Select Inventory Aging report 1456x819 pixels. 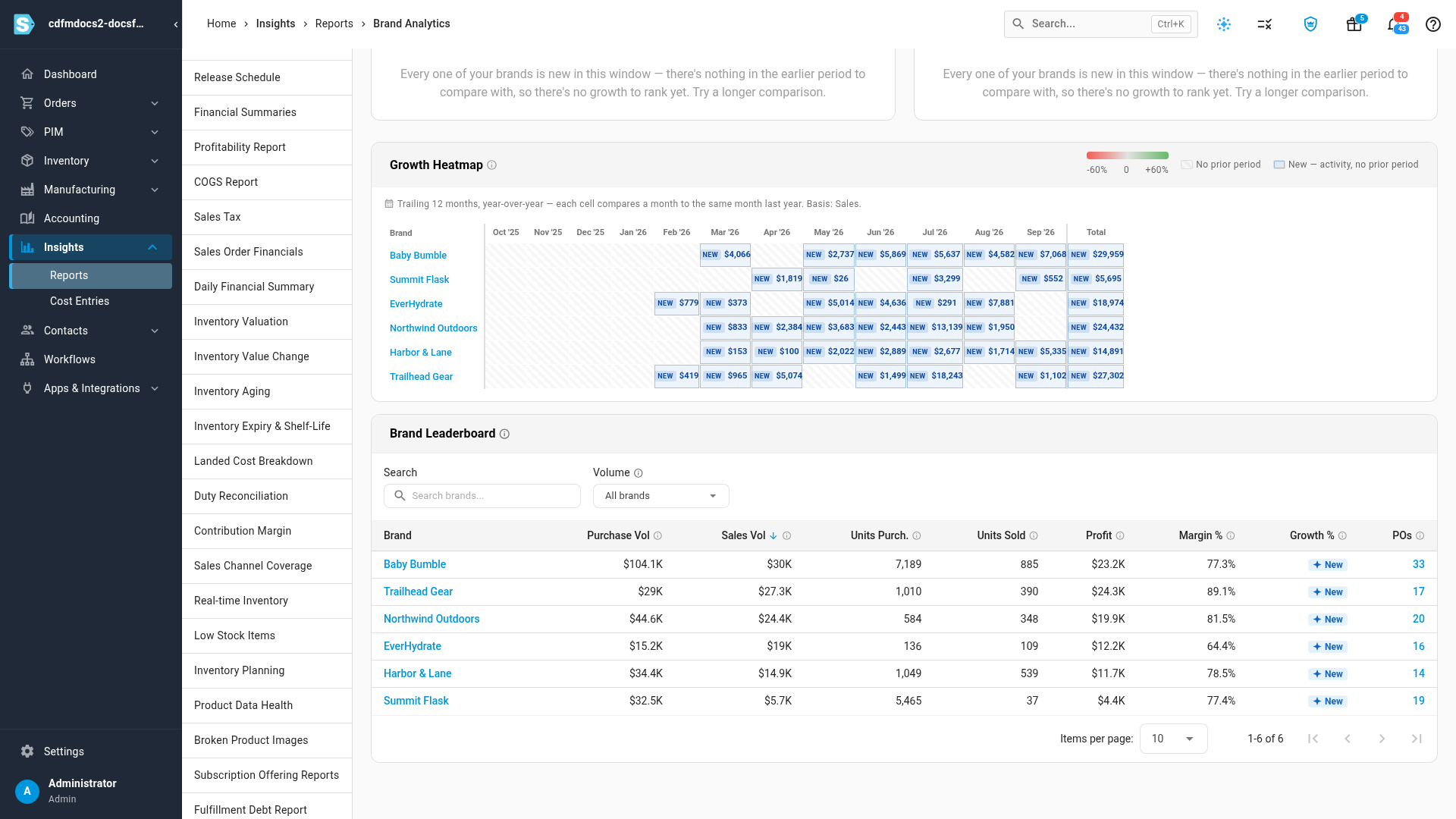267,391
